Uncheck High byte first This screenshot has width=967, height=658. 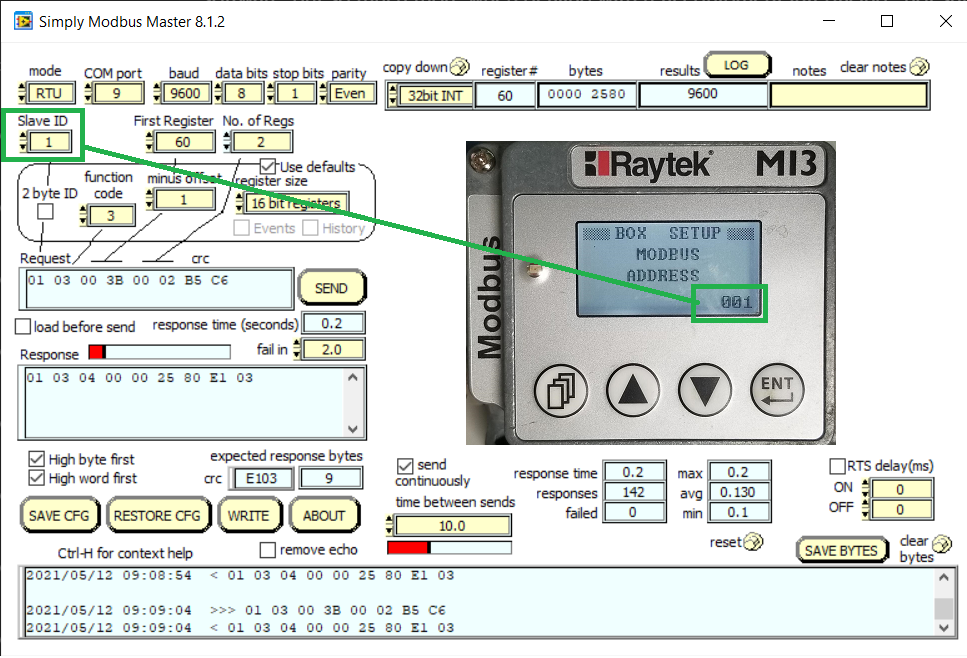[36, 459]
